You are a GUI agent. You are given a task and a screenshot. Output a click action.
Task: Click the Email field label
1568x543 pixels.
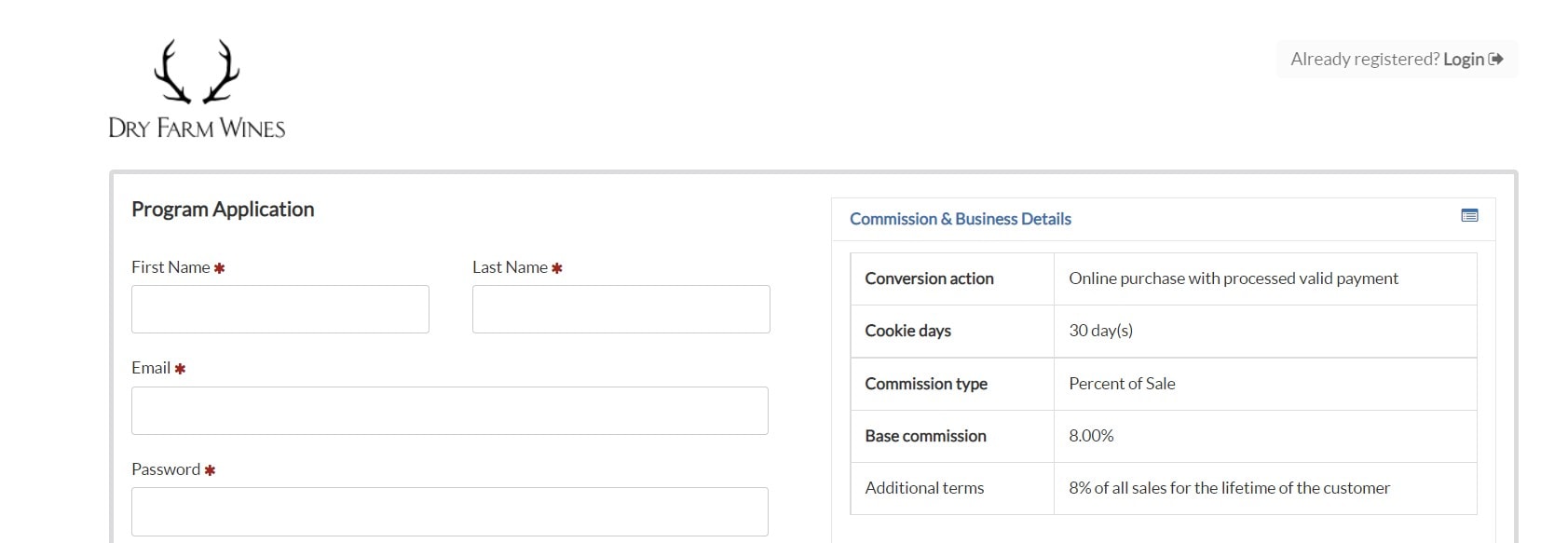click(x=151, y=368)
